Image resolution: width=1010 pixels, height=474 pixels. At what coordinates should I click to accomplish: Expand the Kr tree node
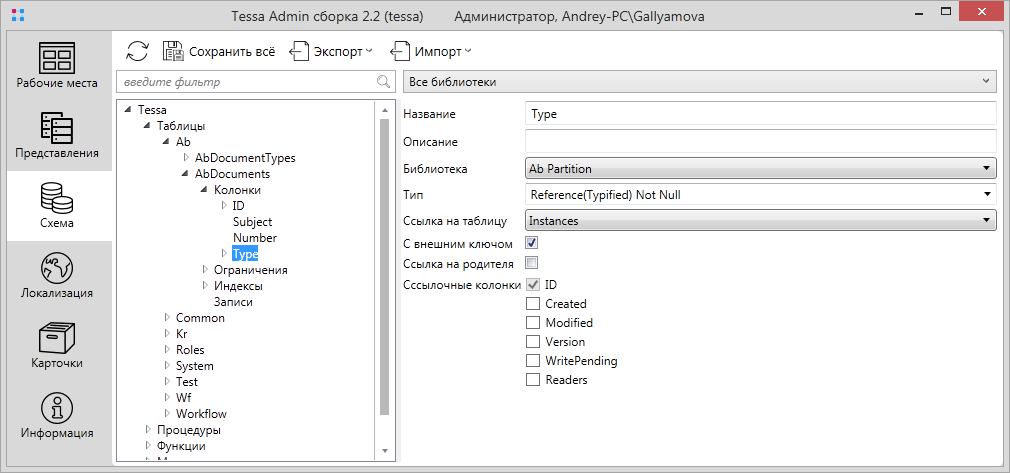[x=168, y=334]
